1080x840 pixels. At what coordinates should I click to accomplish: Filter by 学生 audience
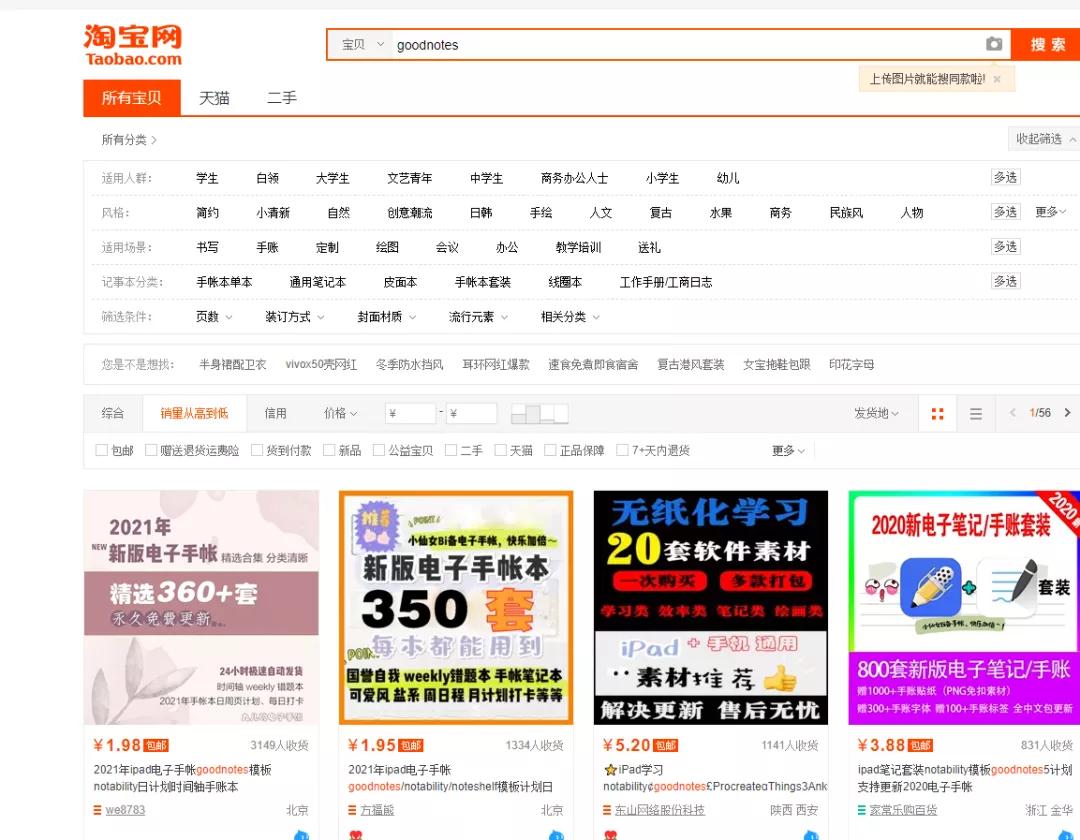(207, 178)
